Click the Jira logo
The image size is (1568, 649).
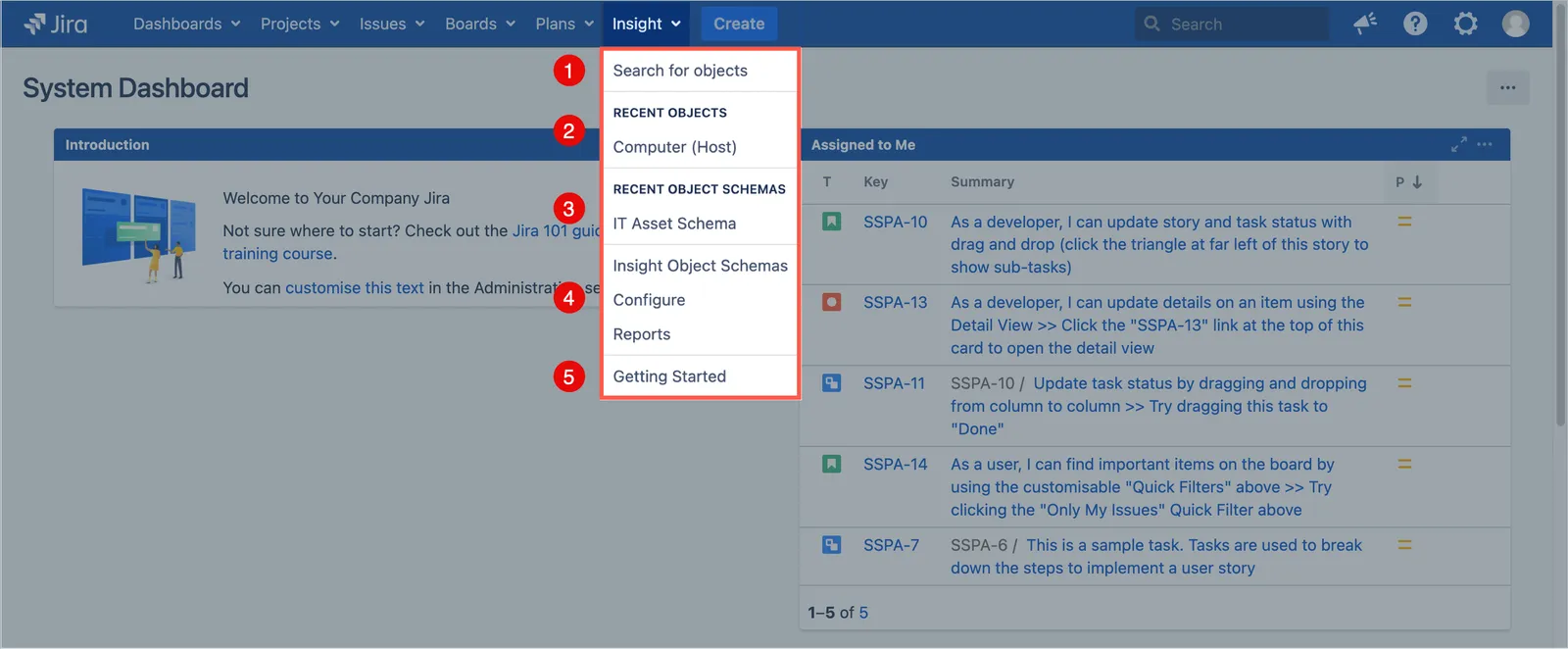click(x=56, y=24)
